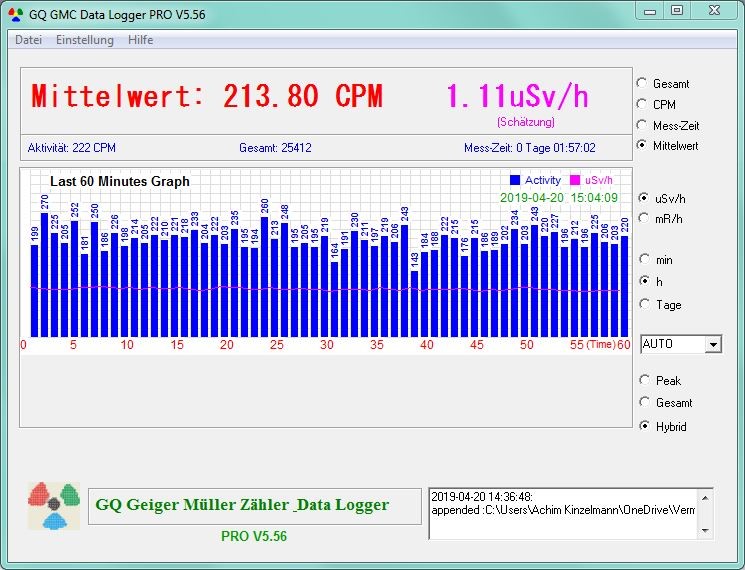Click the (Time) axis label

tap(601, 344)
